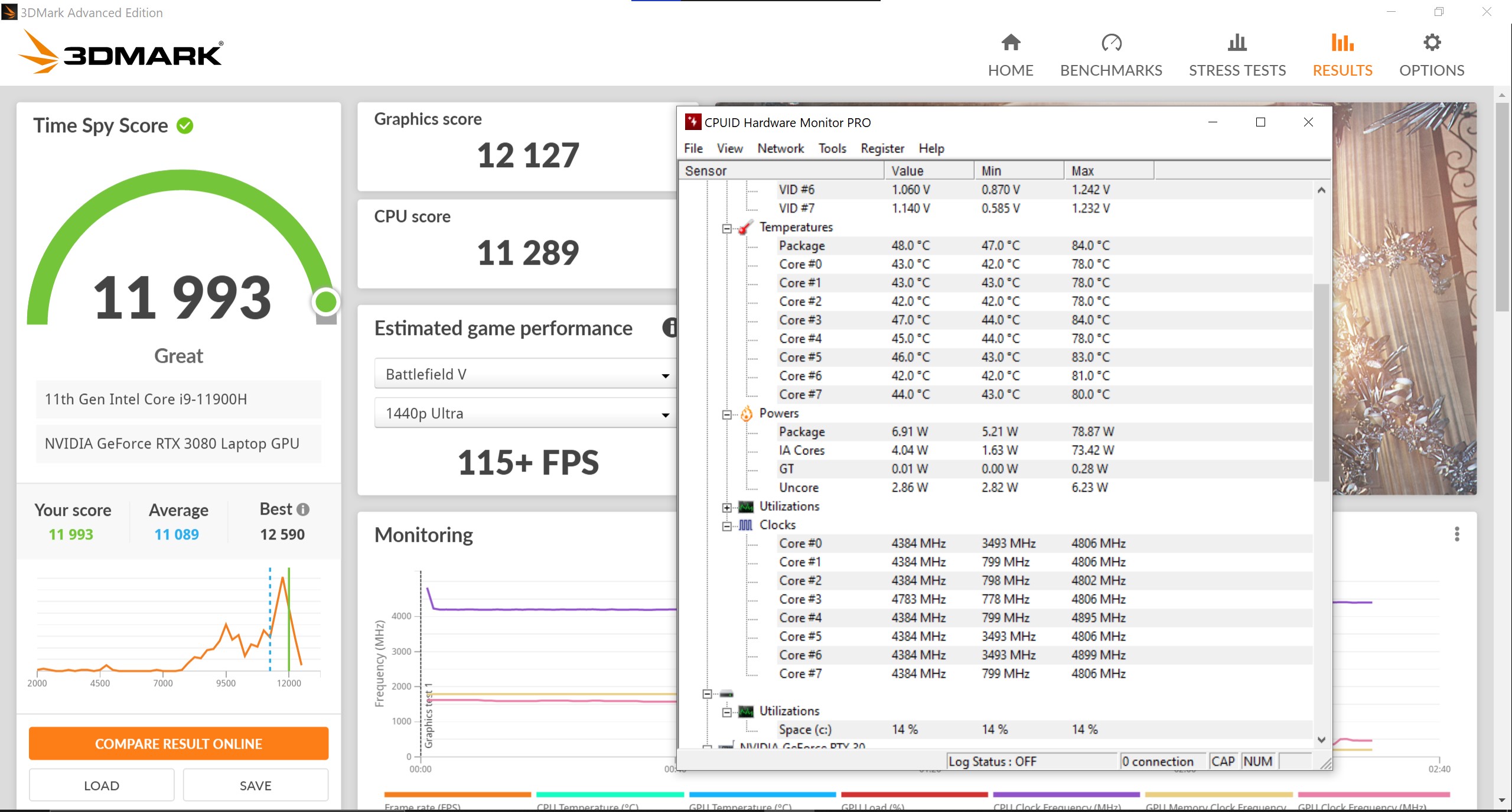Click the 3DMark title bar app icon
The width and height of the screenshot is (1512, 812).
pos(9,12)
